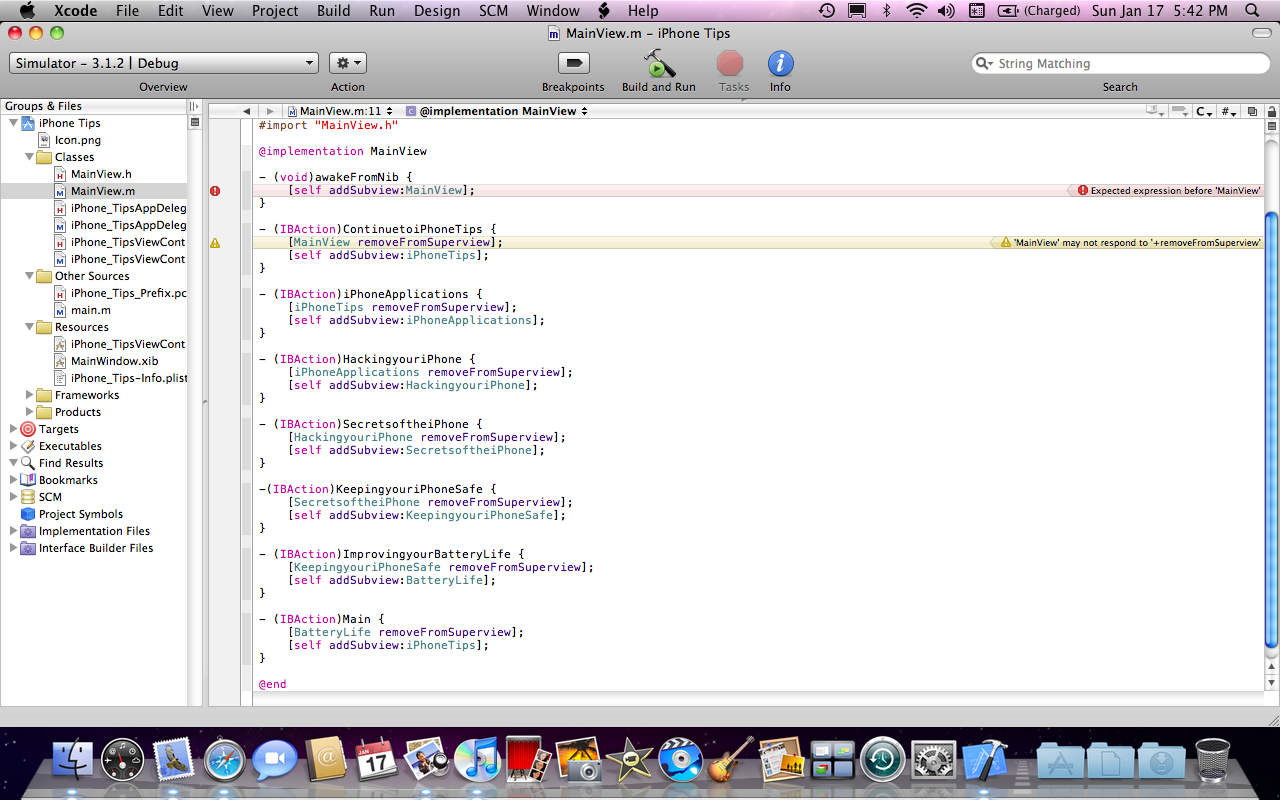Expand the Products folder

coord(29,412)
